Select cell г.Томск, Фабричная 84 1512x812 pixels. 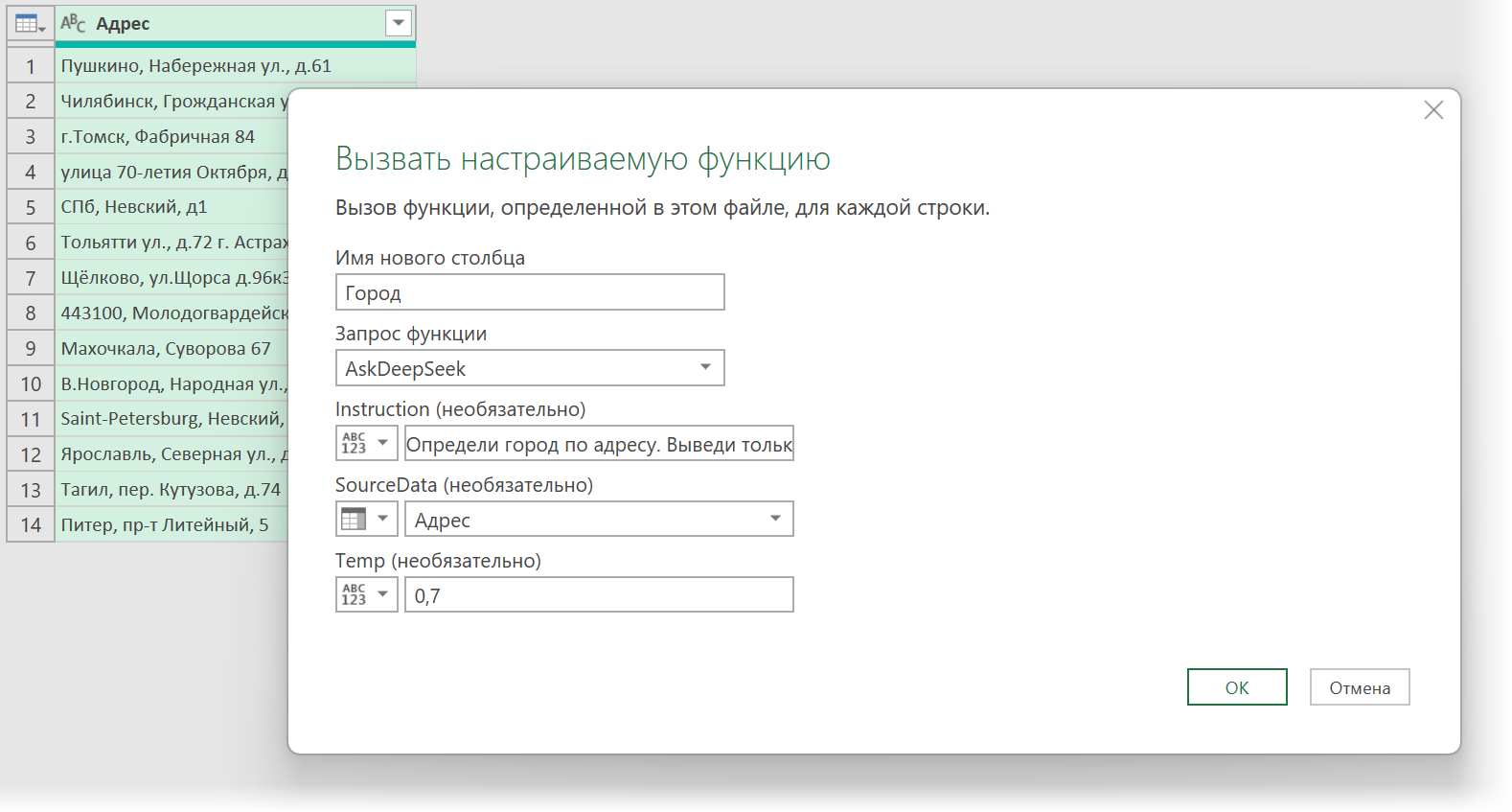tap(172, 137)
